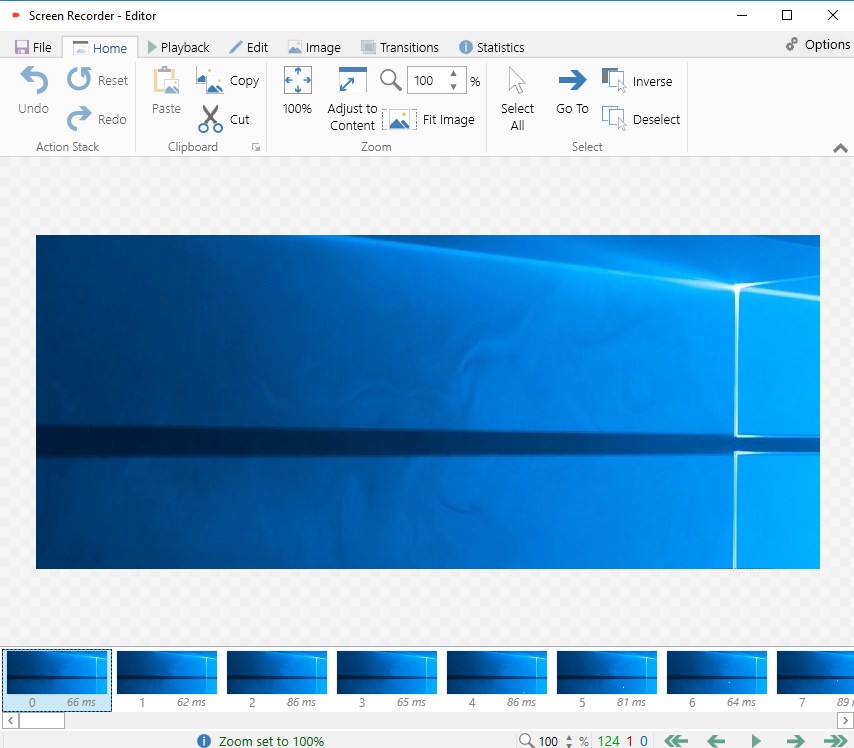The image size is (854, 748).
Task: Open the File tab
Action: (33, 47)
